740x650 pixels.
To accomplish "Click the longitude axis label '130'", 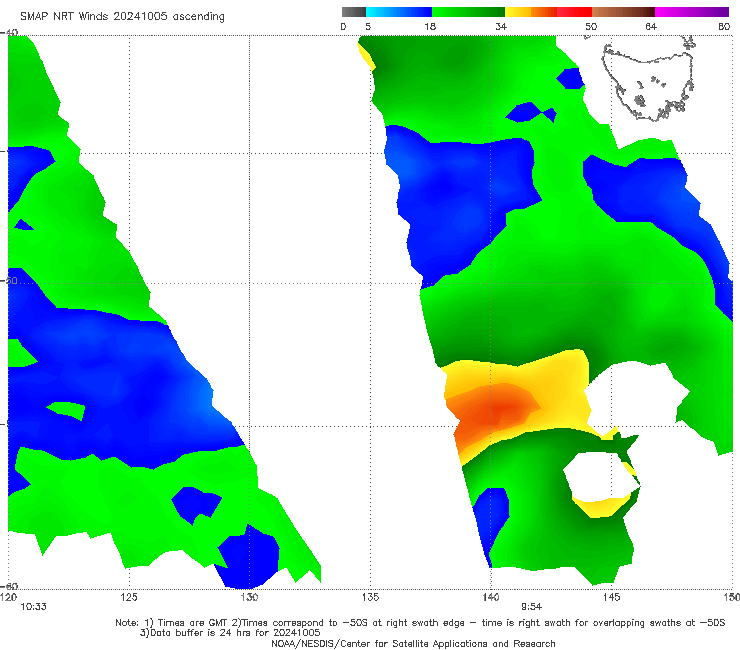I will click(x=249, y=597).
